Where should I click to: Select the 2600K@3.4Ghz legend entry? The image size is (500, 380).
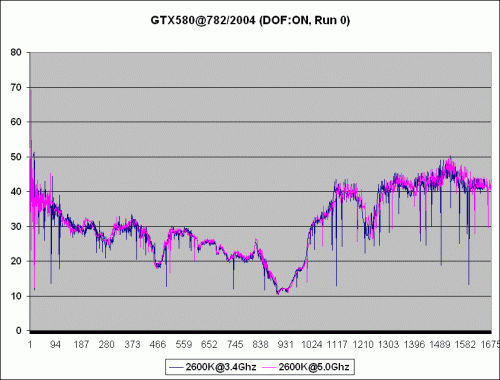(212, 367)
